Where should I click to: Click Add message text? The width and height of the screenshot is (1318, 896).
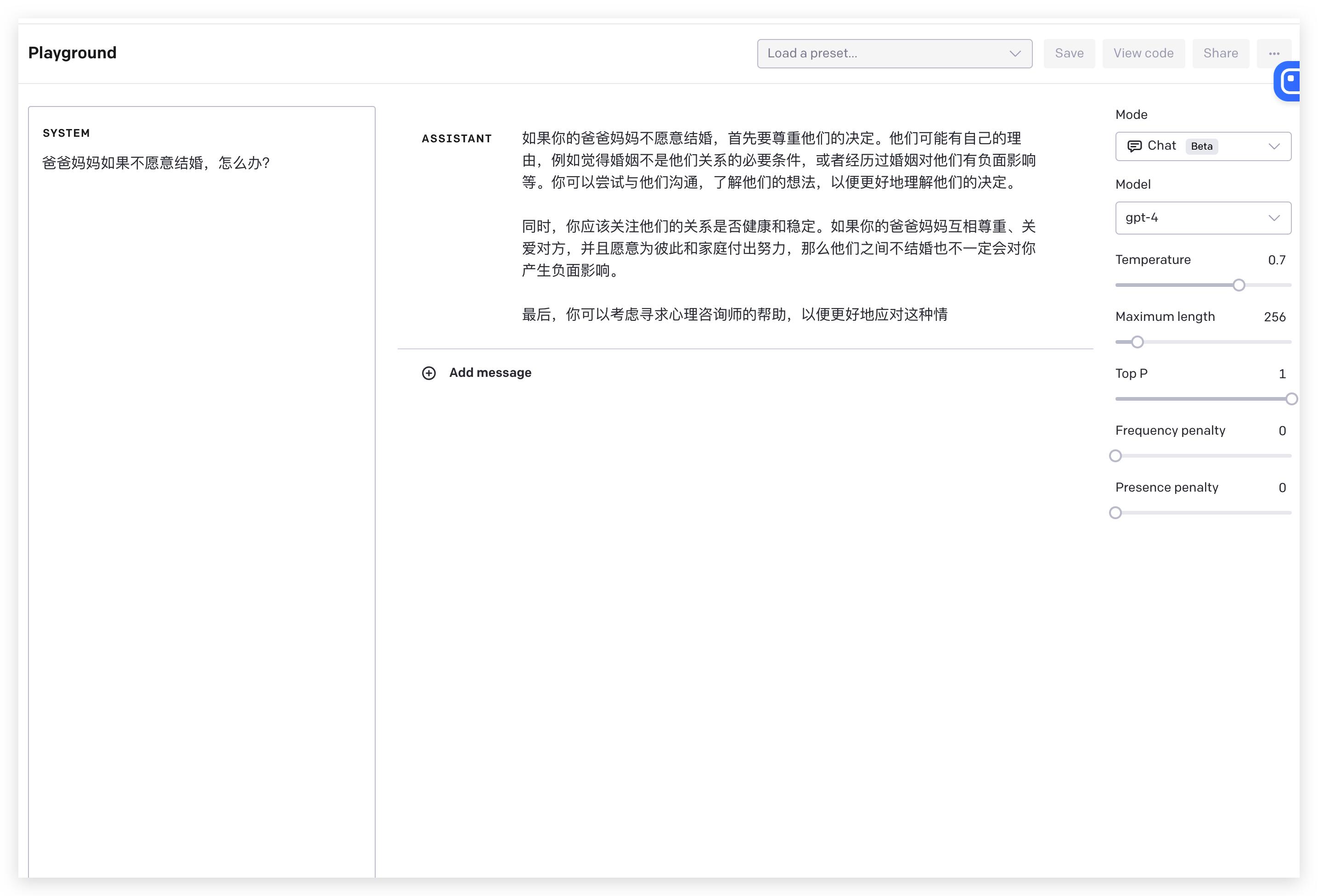[x=490, y=373]
